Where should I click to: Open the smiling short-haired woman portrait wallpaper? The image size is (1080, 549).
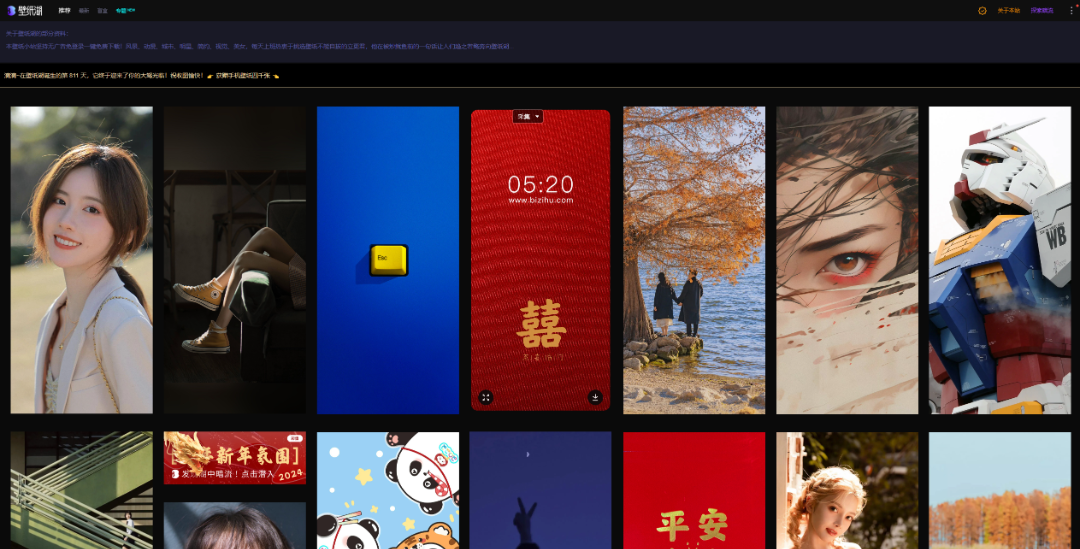tap(81, 260)
